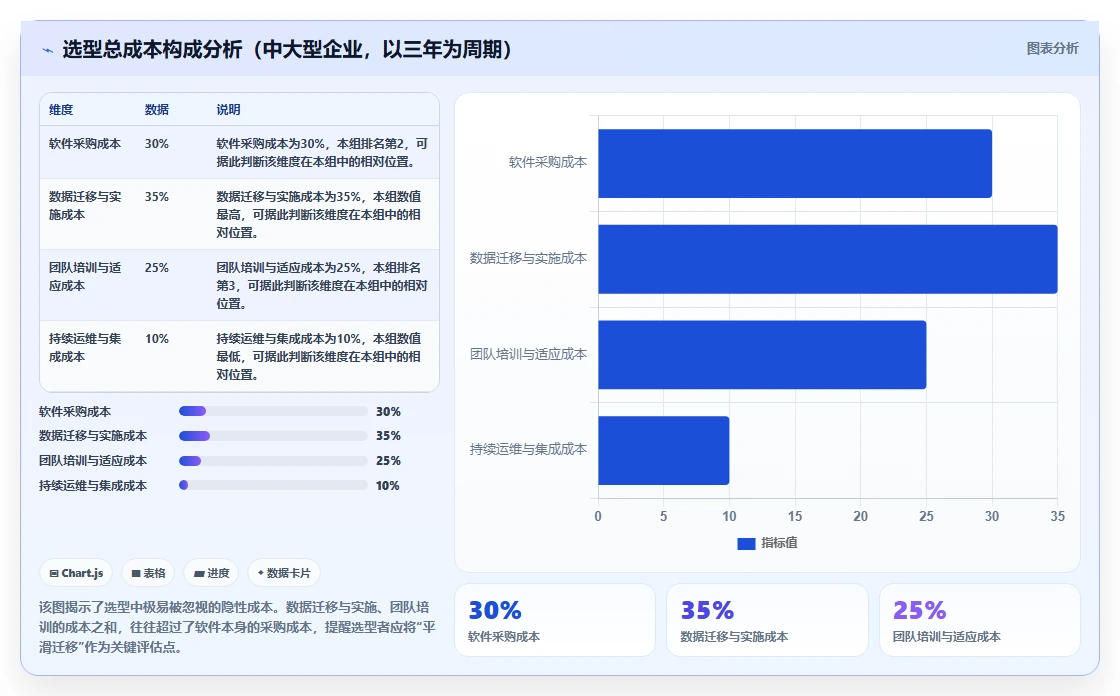The image size is (1120, 696).
Task: Click the 10% value beside the progress bar
Action: (388, 486)
